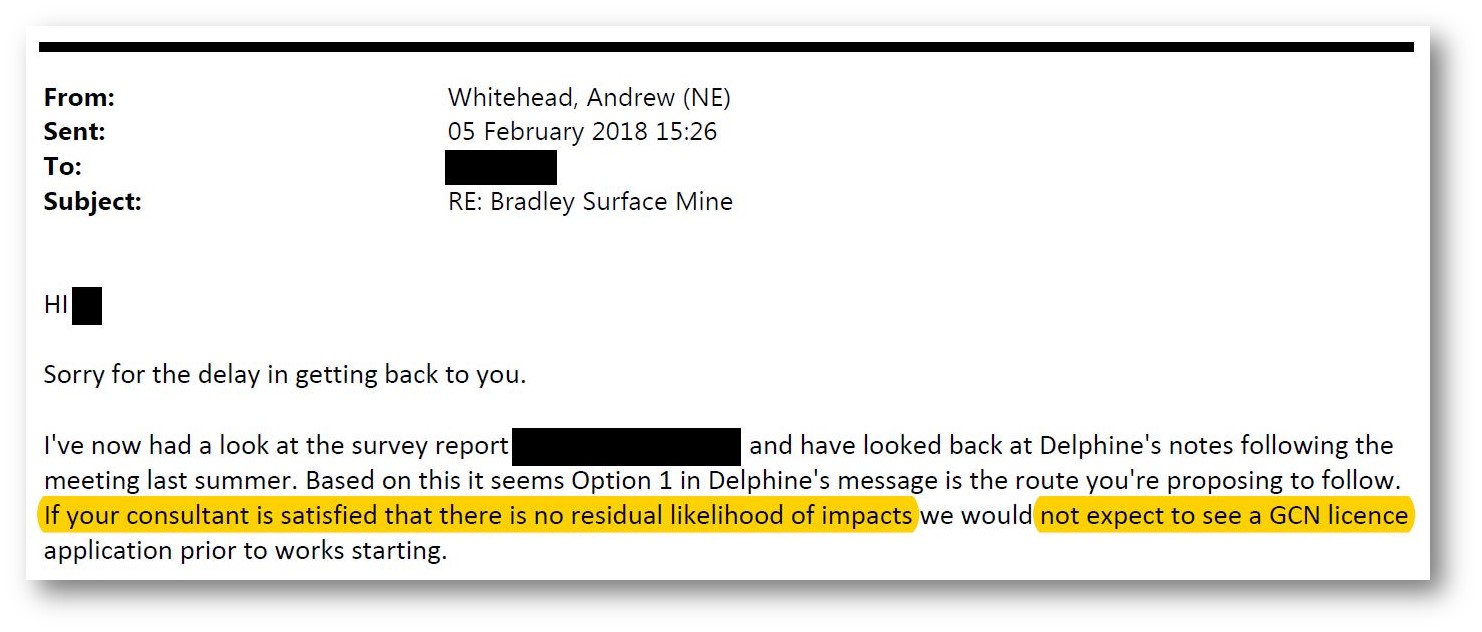Click the text application prior to works starting
Image resolution: width=1482 pixels, height=632 pixels.
pos(245,552)
